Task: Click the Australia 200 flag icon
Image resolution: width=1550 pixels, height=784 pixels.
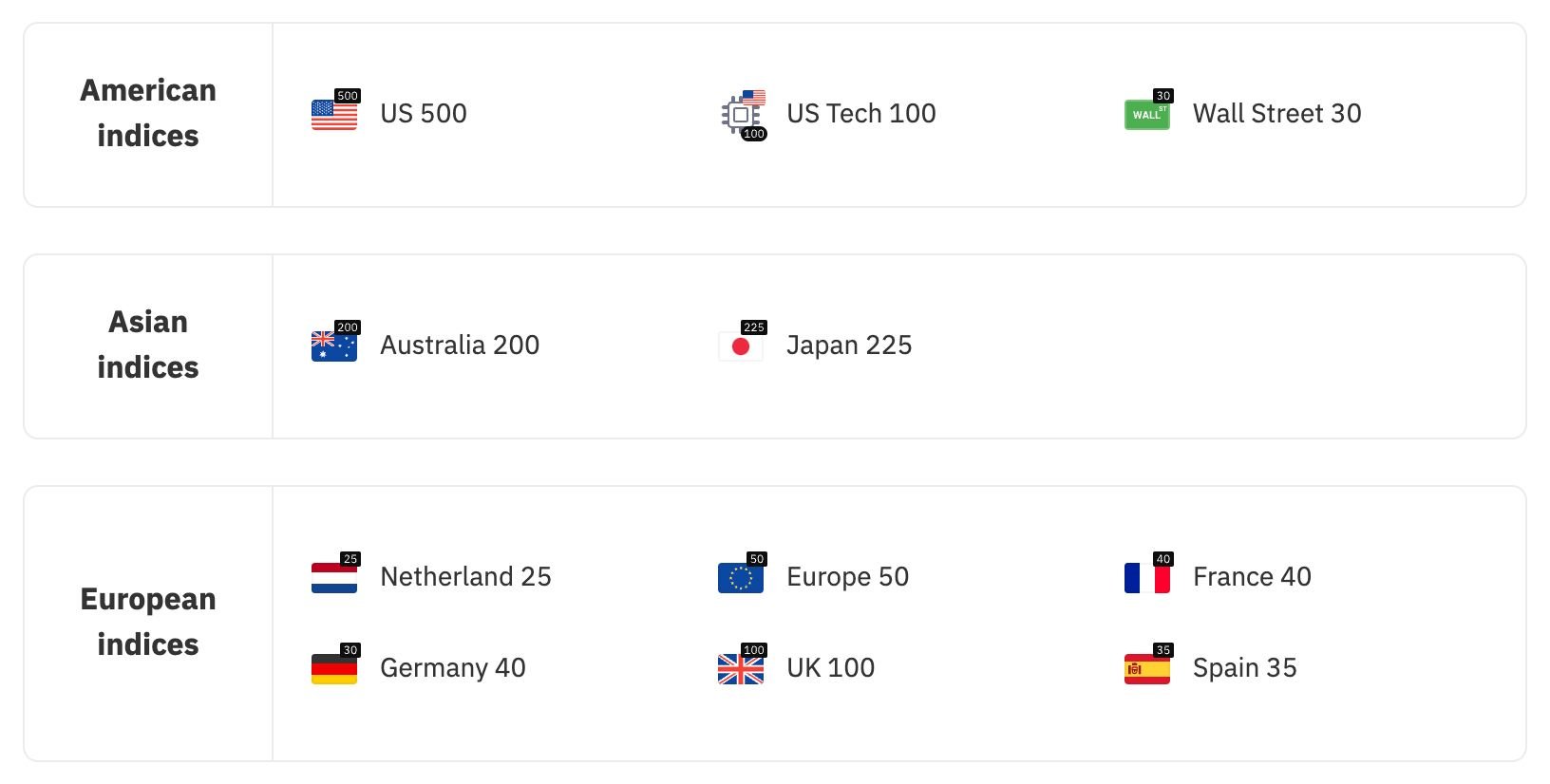Action: click(334, 345)
